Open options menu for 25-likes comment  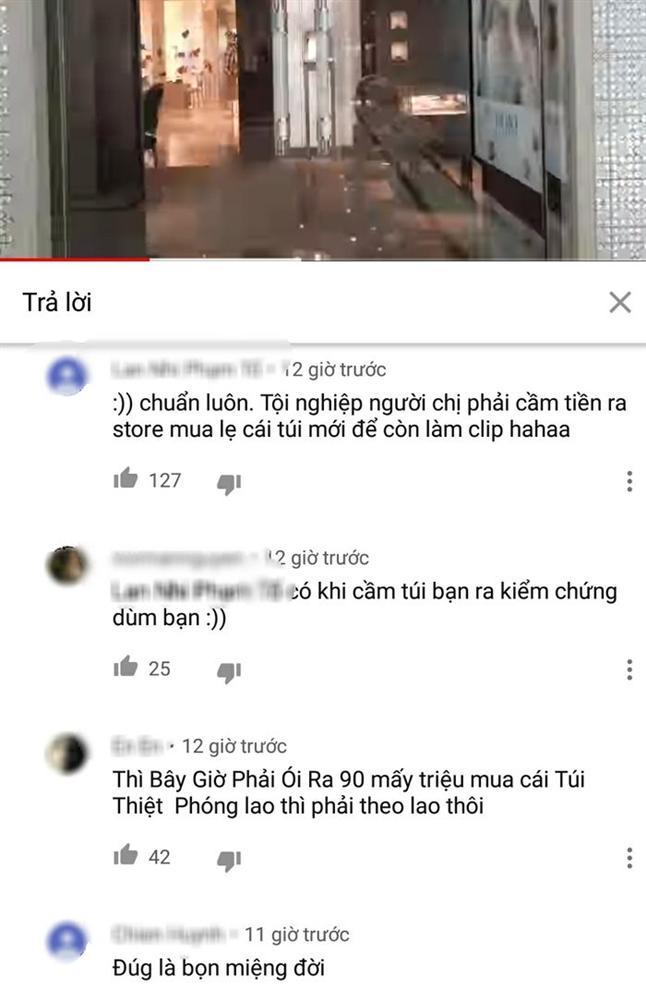click(x=629, y=670)
